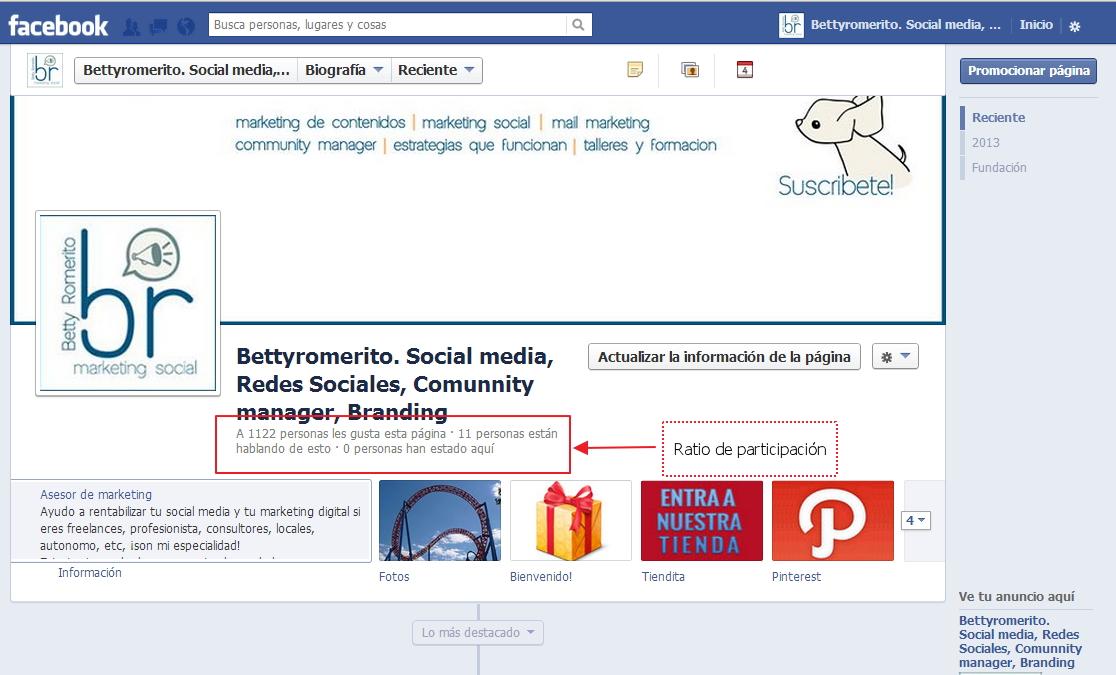1116x675 pixels.
Task: Click the search magnifier button
Action: click(578, 25)
